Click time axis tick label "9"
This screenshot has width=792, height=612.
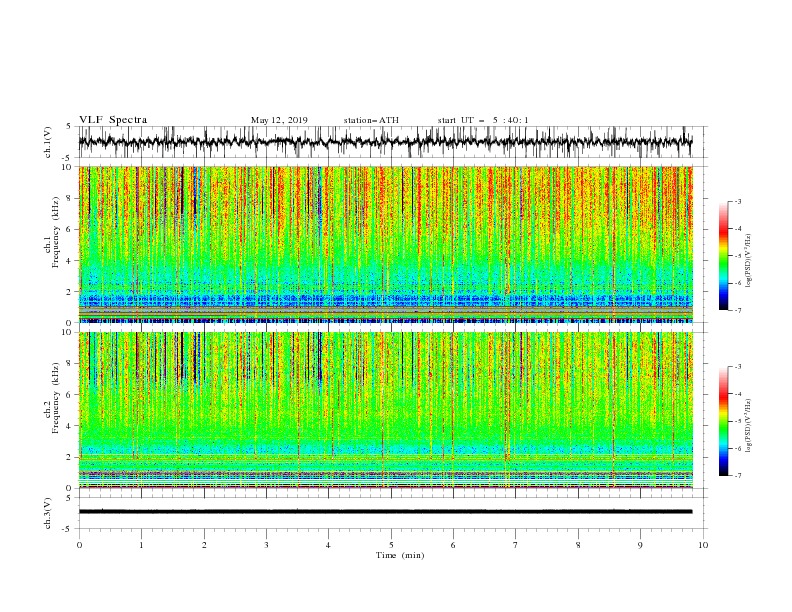[640, 545]
